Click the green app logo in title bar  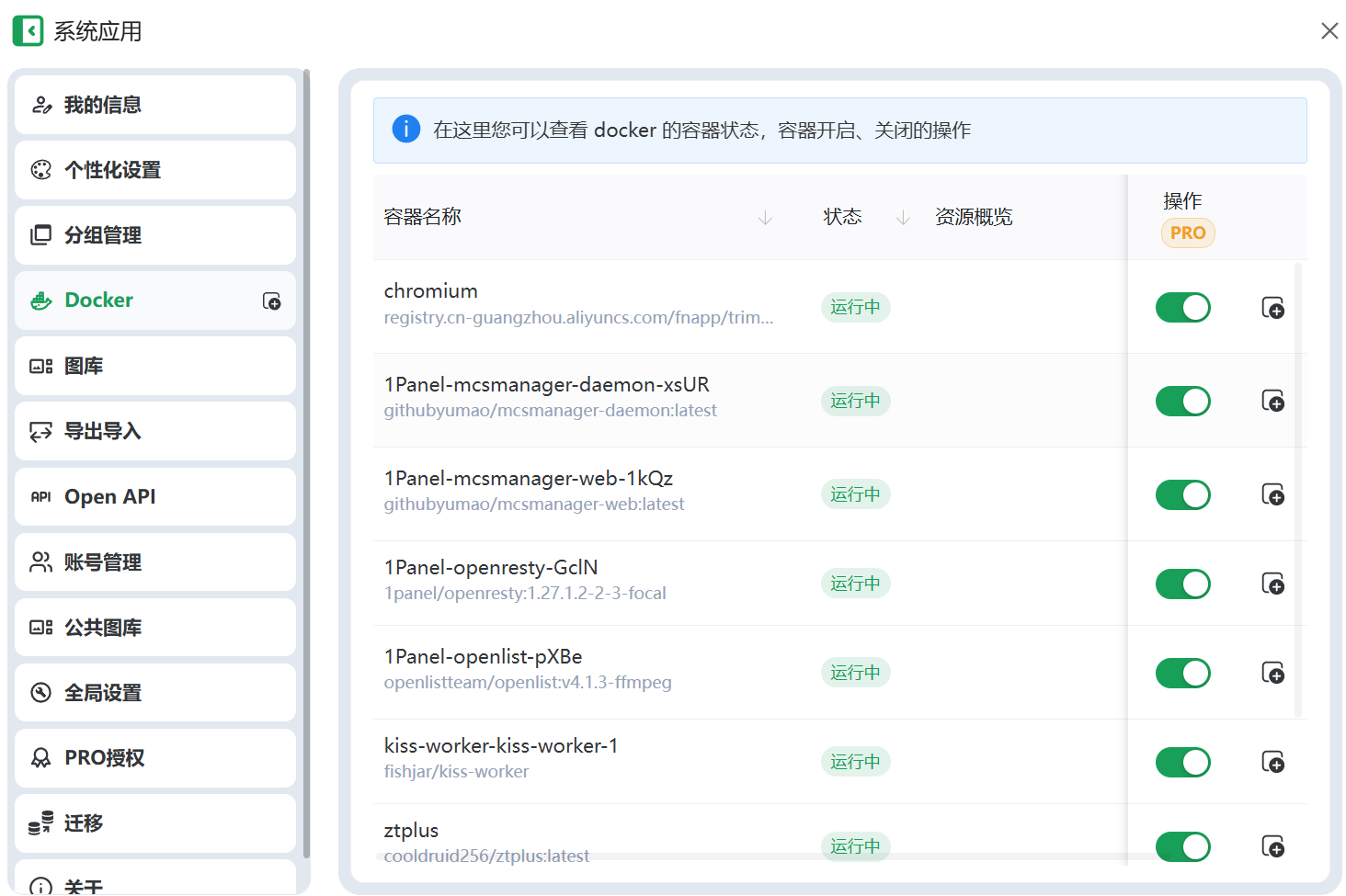click(x=28, y=30)
